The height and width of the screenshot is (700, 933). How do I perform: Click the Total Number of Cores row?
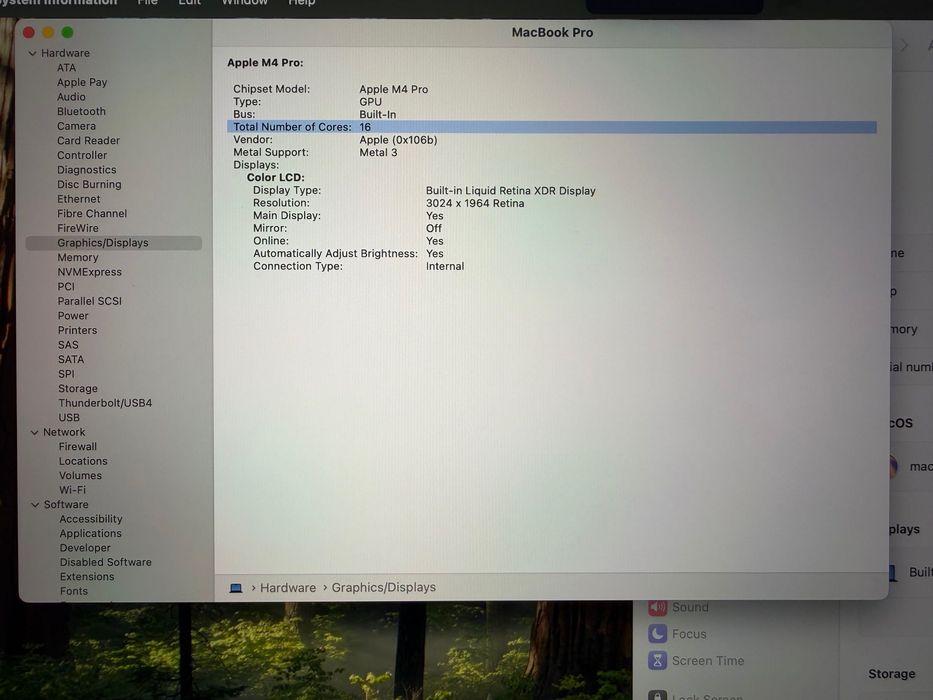[x=552, y=127]
